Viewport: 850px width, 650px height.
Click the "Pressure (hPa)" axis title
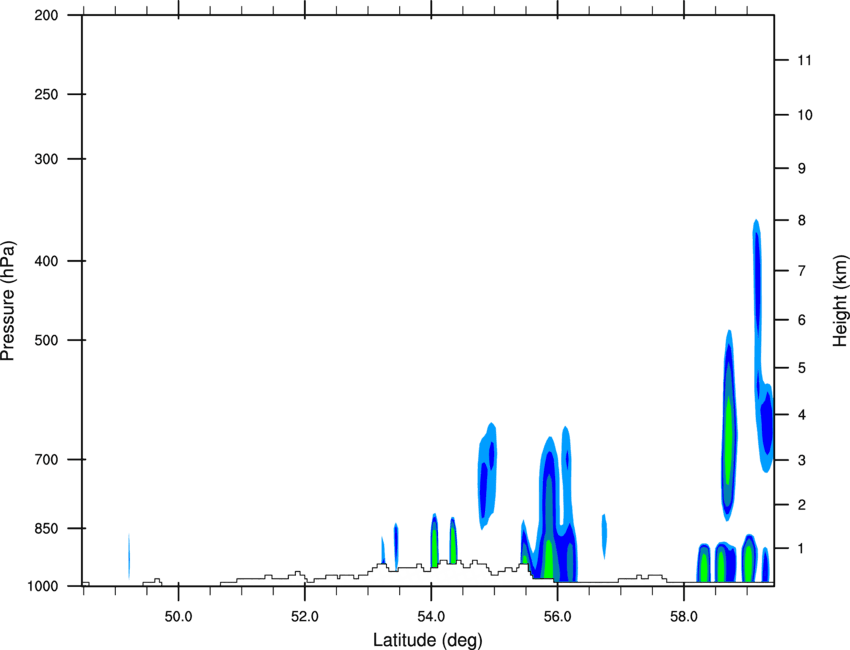point(8,300)
